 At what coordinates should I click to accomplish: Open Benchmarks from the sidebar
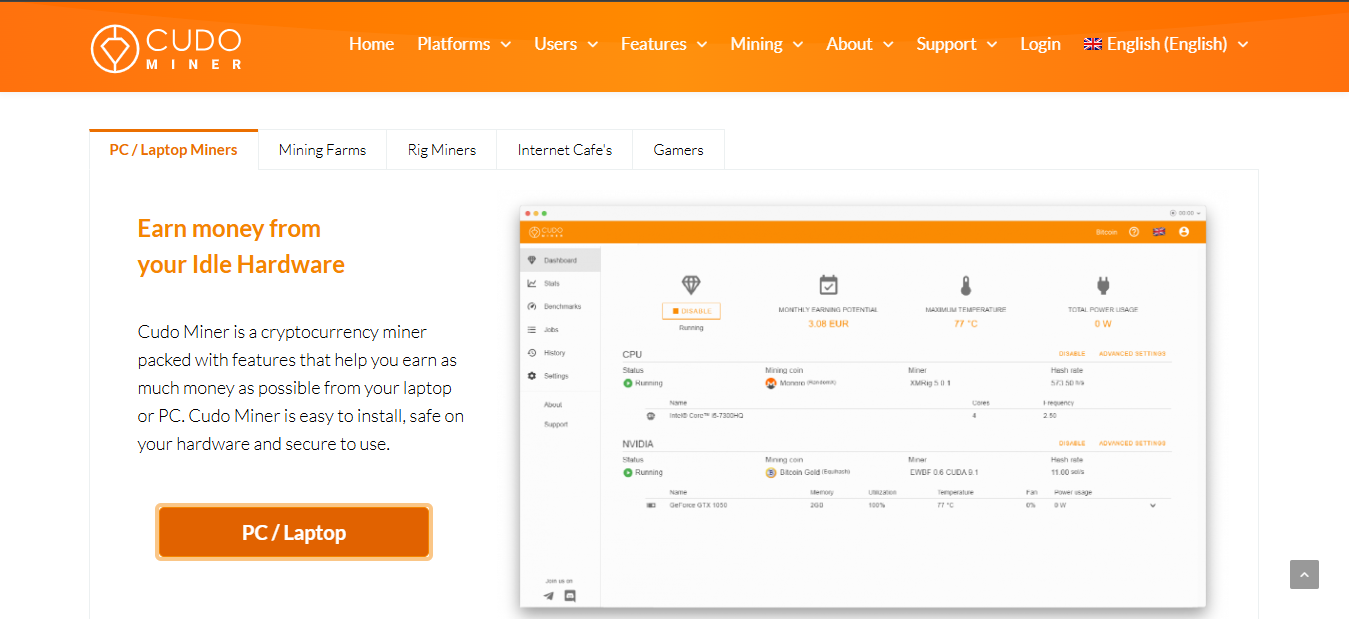point(531,306)
